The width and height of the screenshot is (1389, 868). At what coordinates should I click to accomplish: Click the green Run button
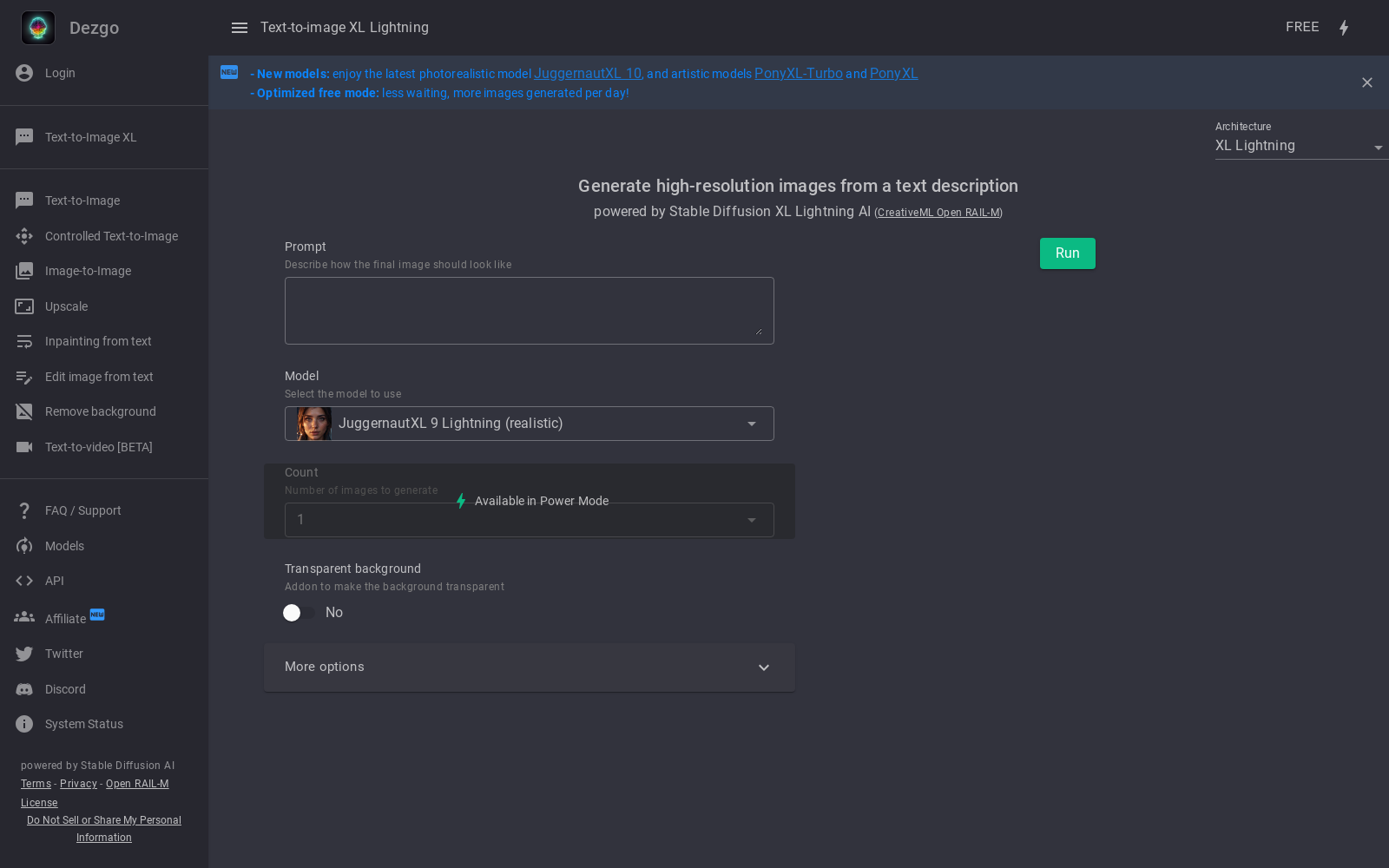coord(1068,253)
